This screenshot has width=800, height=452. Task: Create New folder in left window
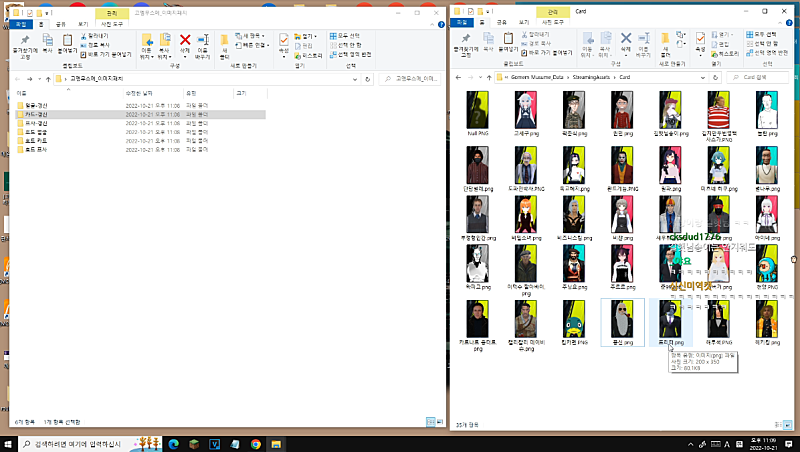click(x=224, y=46)
